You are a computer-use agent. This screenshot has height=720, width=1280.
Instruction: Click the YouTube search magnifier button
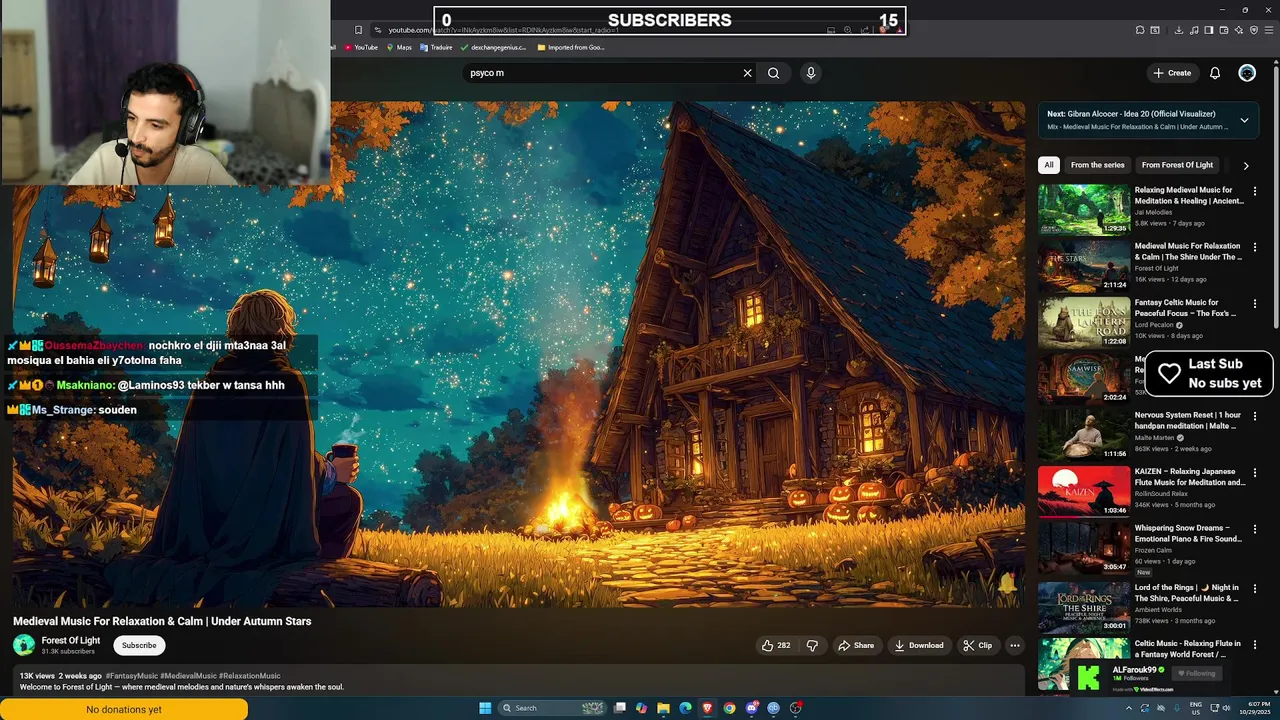pos(773,73)
